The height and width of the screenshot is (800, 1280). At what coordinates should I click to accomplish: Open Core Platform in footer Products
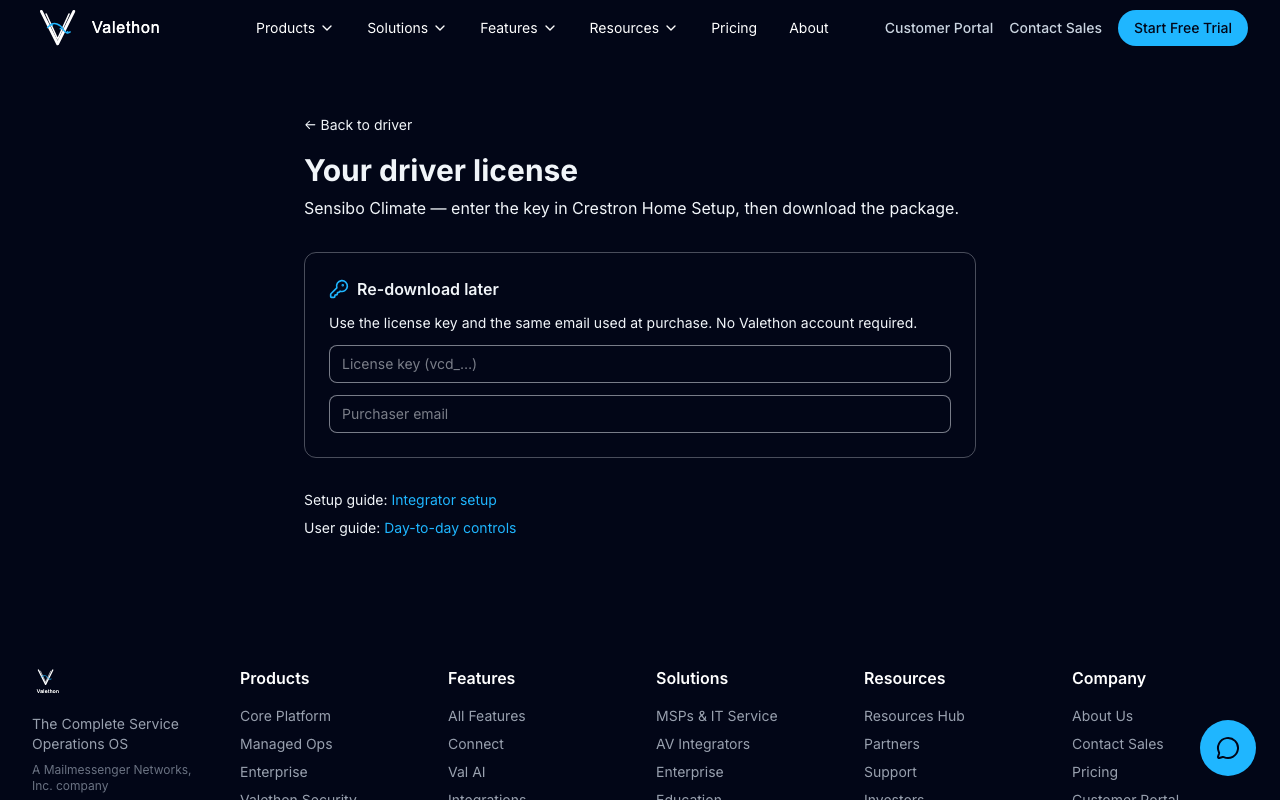285,716
